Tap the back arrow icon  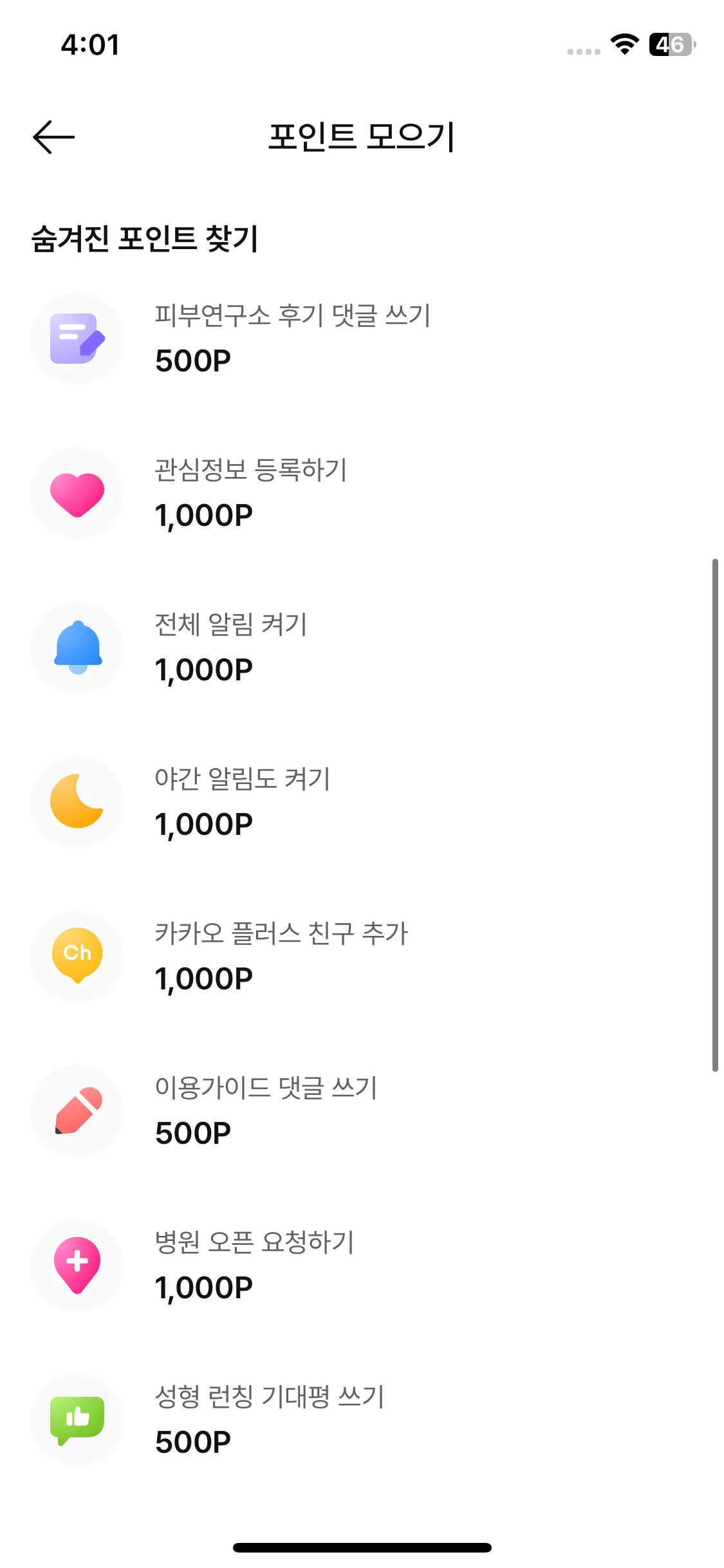click(53, 136)
